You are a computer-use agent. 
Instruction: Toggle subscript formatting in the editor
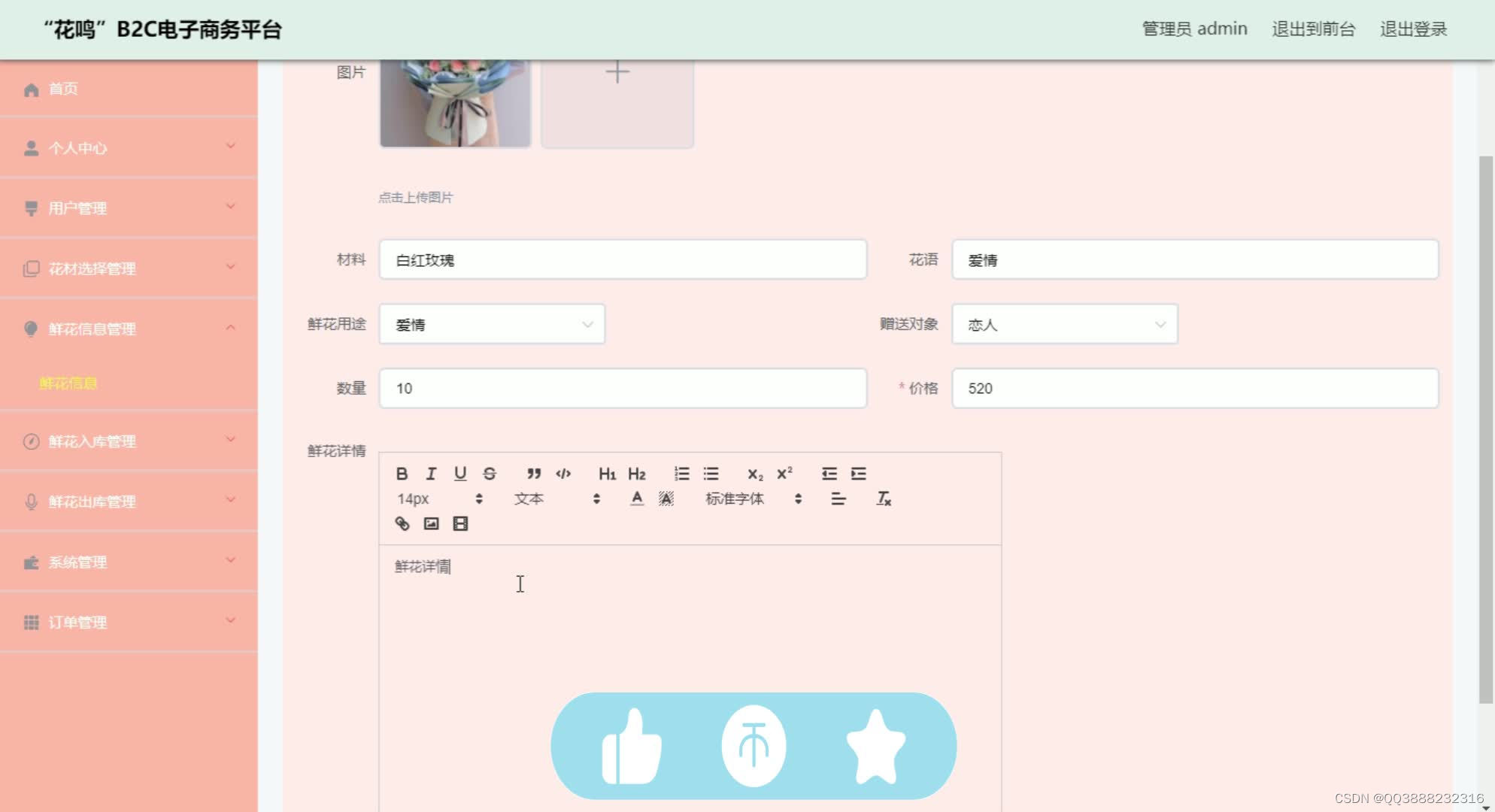click(754, 473)
